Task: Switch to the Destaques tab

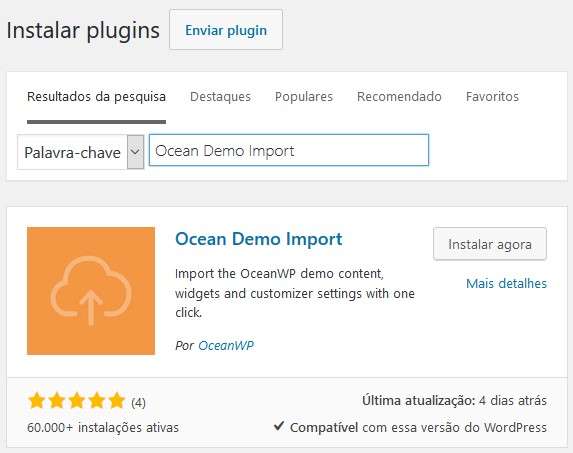Action: 220,97
